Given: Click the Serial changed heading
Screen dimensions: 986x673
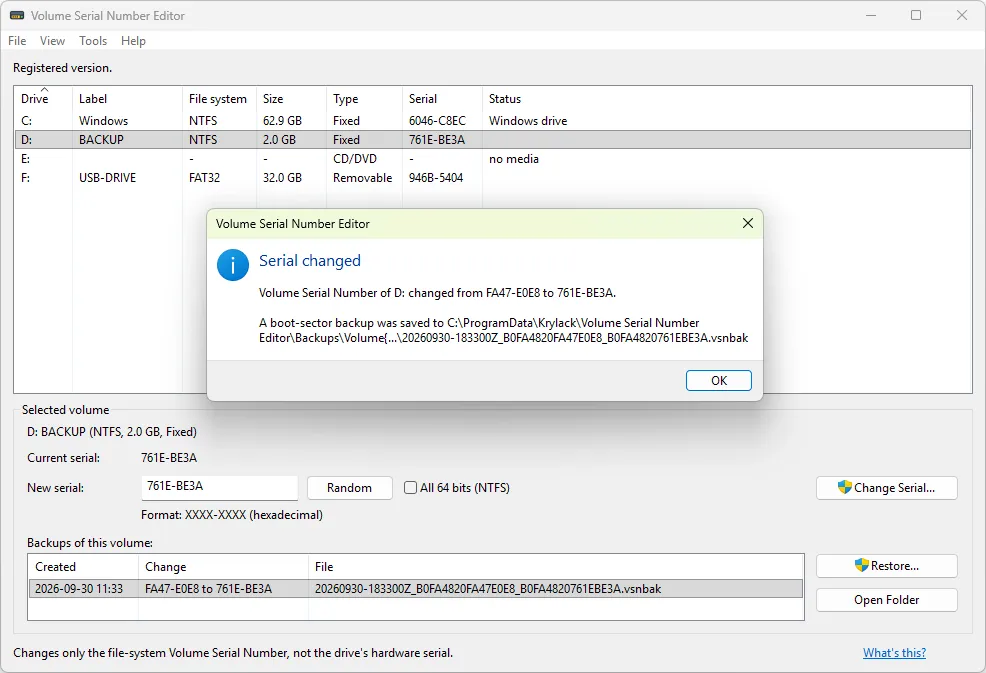Looking at the screenshot, I should tap(310, 260).
